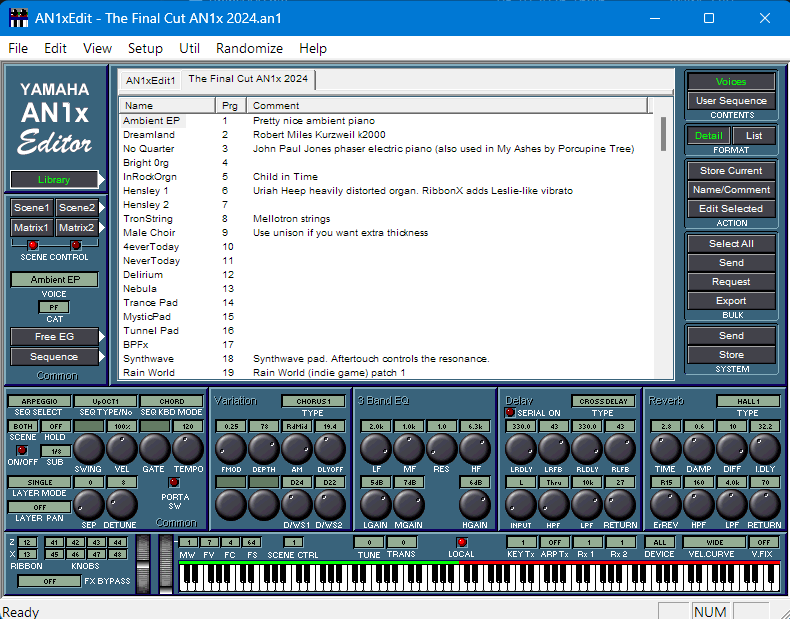
Task: Toggle the left SCENE CONTROL LED
Action: [x=33, y=245]
